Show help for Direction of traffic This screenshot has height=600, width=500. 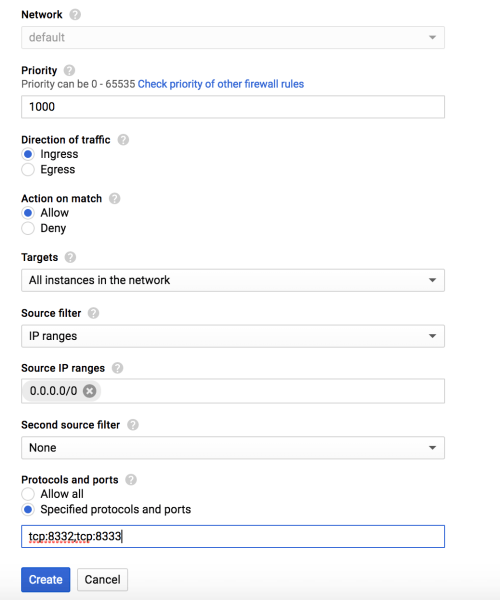123,140
